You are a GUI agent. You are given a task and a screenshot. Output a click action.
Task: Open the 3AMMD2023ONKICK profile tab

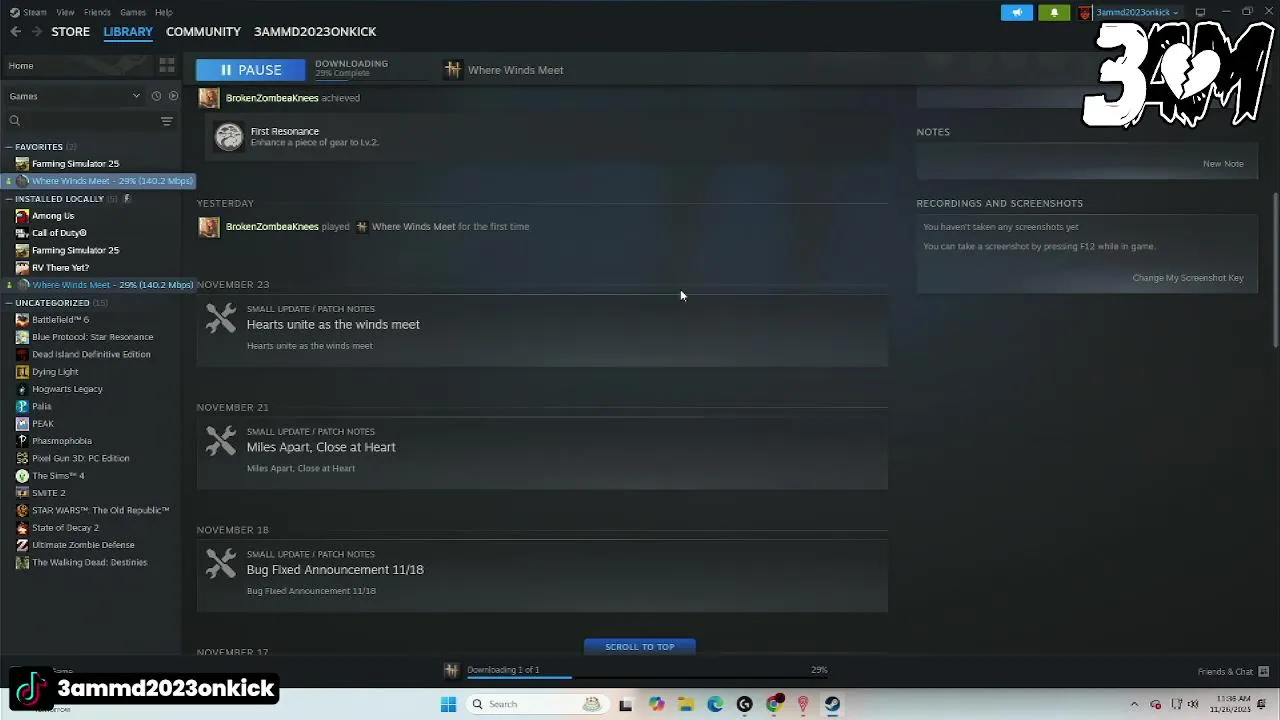(315, 32)
